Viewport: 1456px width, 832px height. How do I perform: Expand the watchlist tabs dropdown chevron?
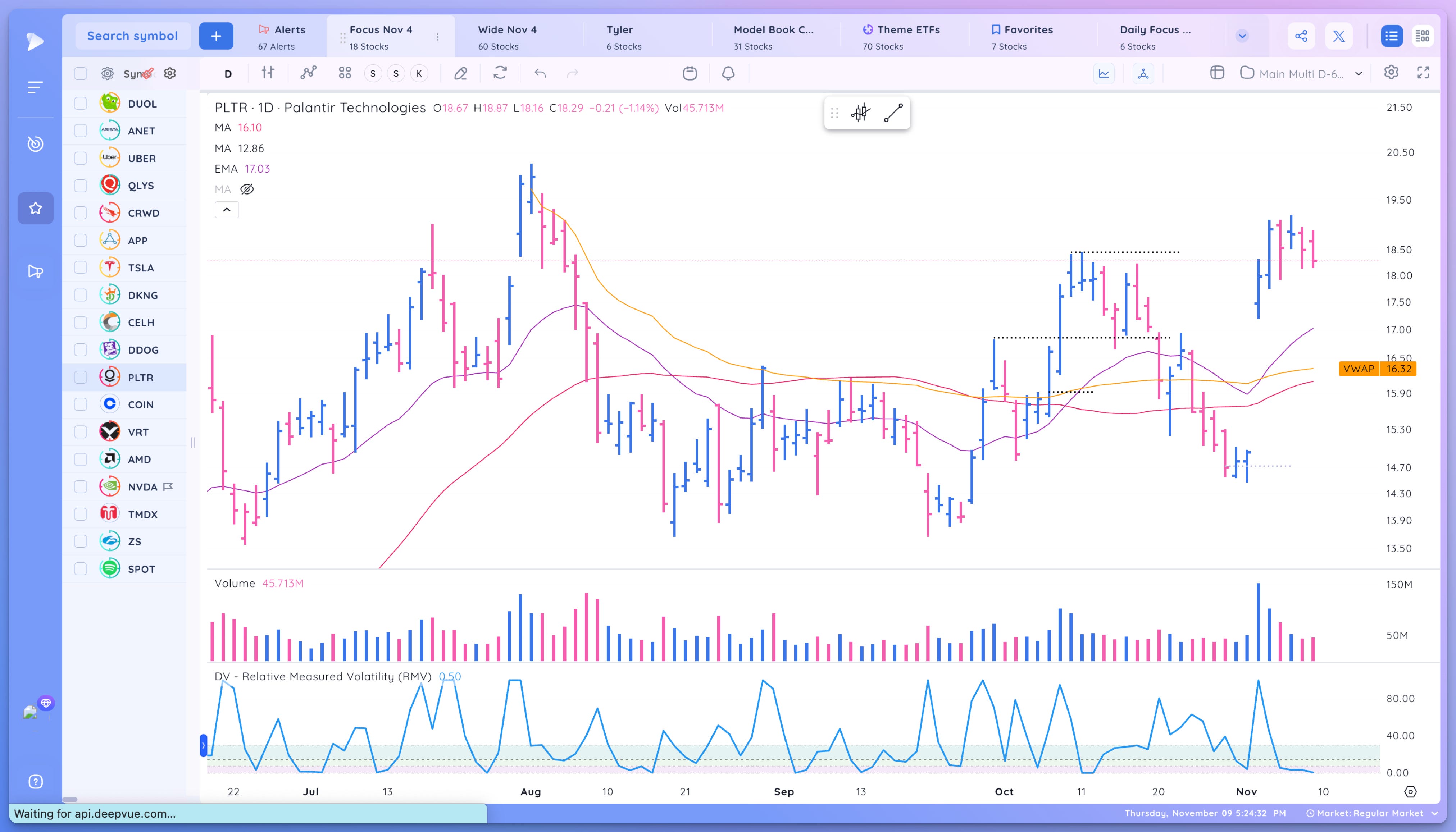1242,36
